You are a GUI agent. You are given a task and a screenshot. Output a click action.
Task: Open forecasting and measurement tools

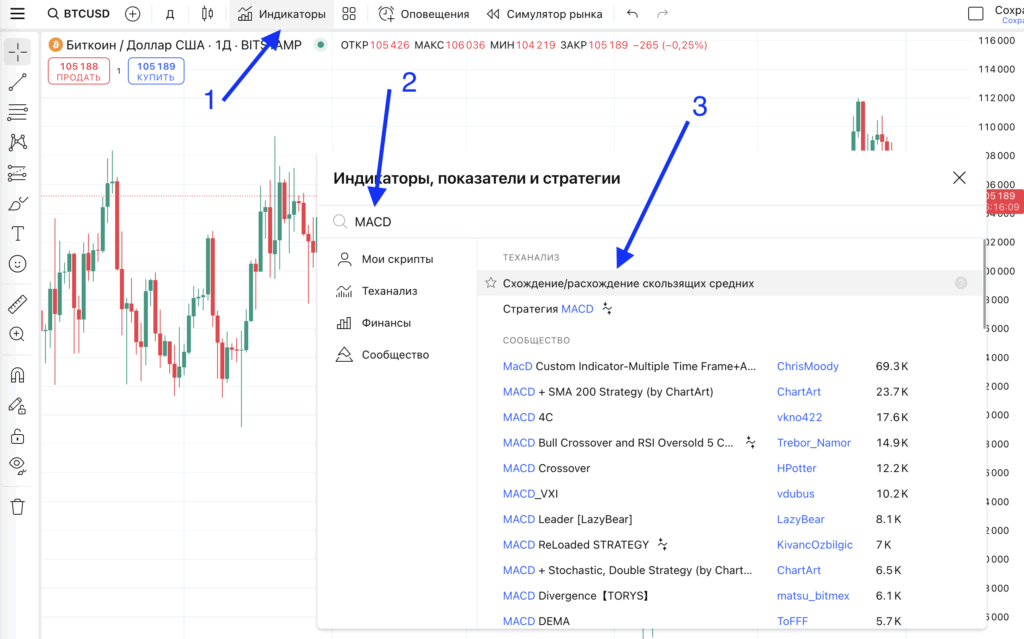(18, 173)
